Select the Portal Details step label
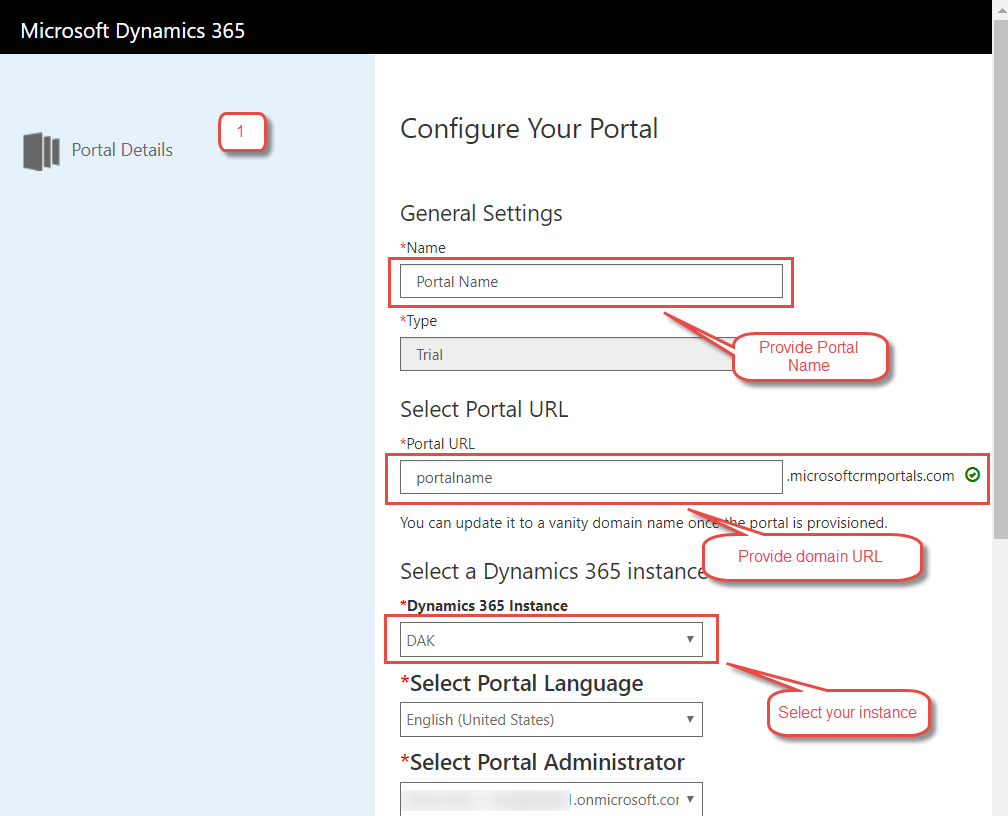The image size is (1008, 816). coord(122,150)
